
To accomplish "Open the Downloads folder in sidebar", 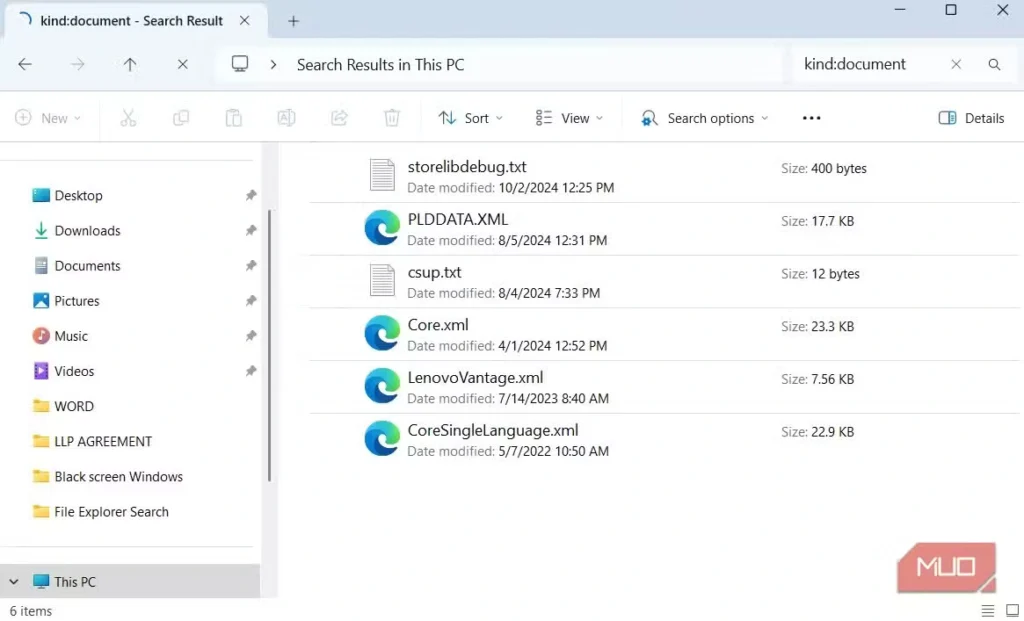I will [x=87, y=231].
